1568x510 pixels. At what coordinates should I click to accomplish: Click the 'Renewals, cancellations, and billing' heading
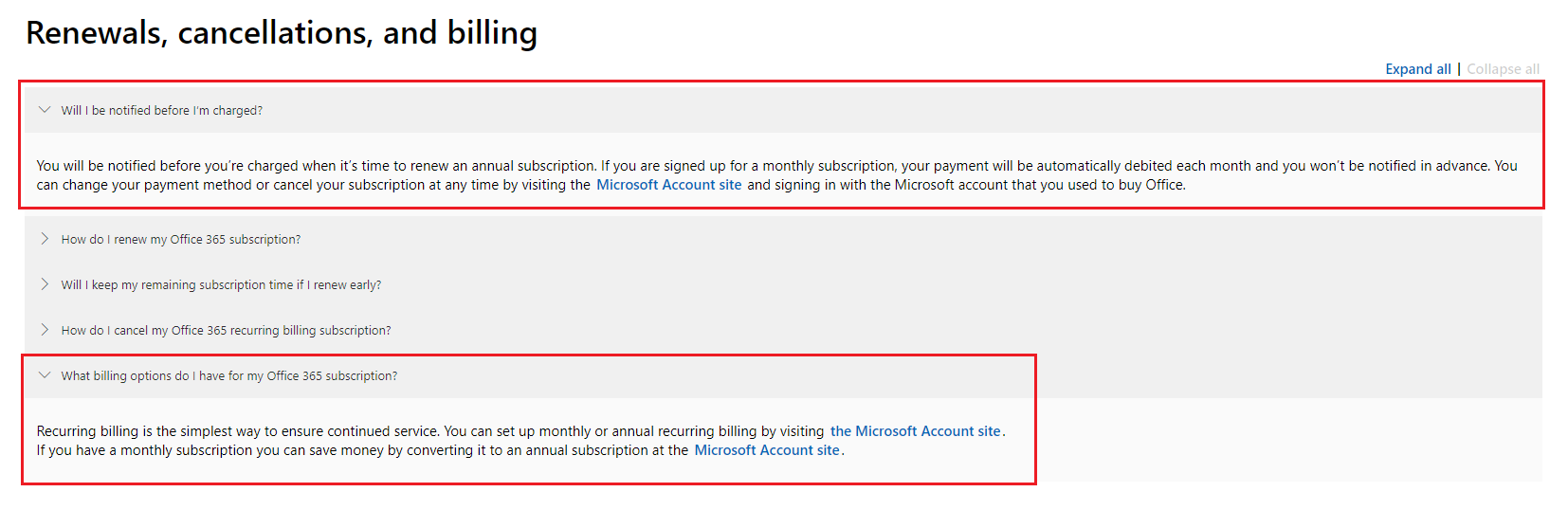[x=282, y=33]
